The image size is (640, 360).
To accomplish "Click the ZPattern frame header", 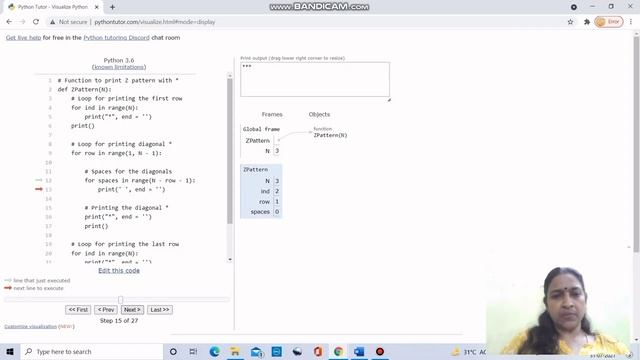I will [x=256, y=169].
